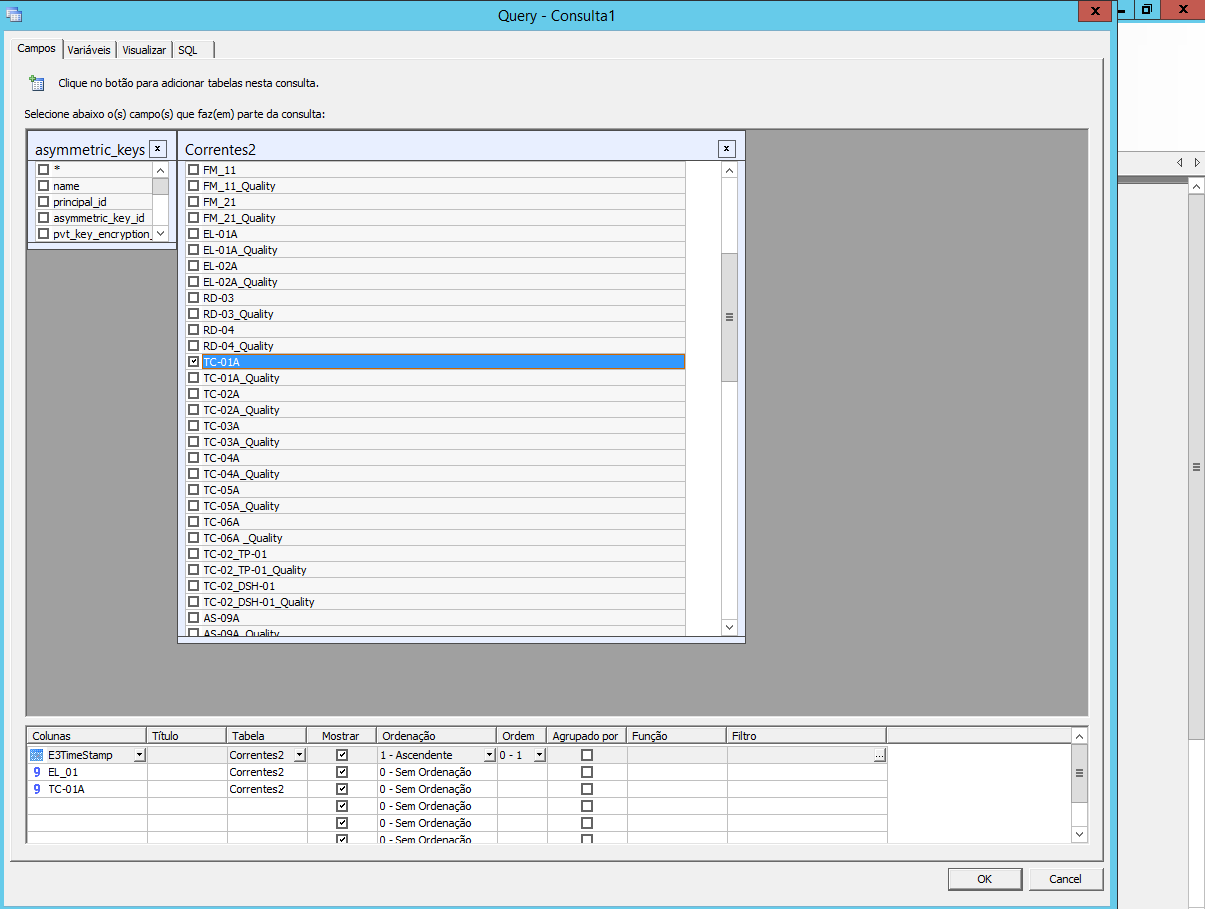Screen dimensions: 1205x909
Task: Click scroll-up arrow in Correntes2 field list
Action: click(x=729, y=170)
